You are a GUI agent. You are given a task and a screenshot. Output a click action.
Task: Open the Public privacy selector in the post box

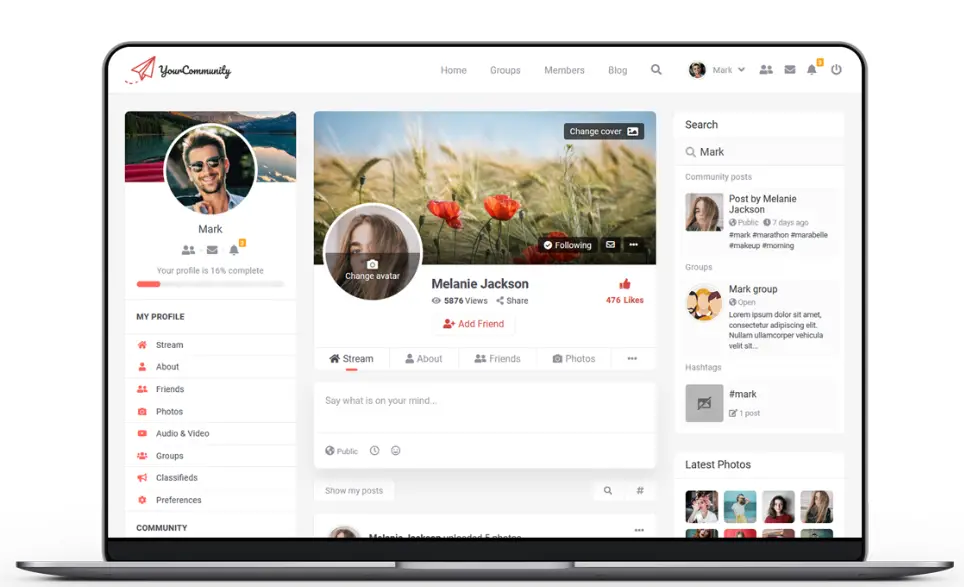[341, 451]
